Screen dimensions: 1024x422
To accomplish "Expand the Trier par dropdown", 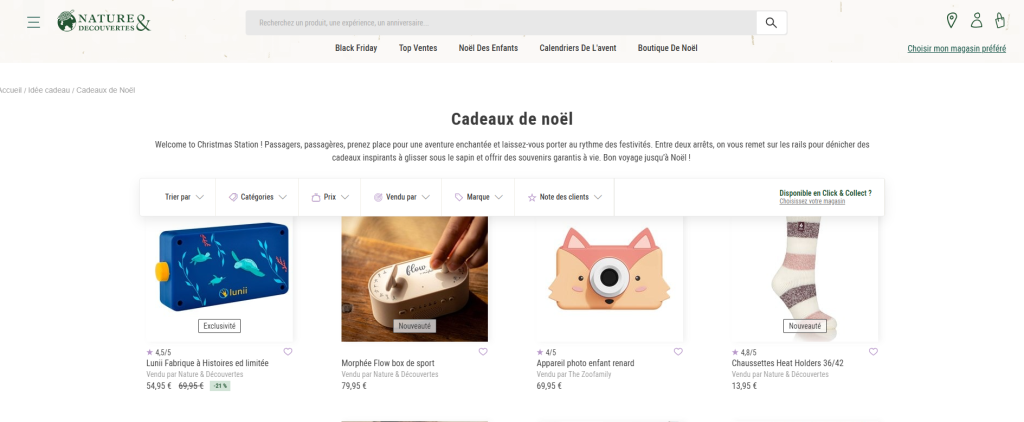I will click(184, 197).
